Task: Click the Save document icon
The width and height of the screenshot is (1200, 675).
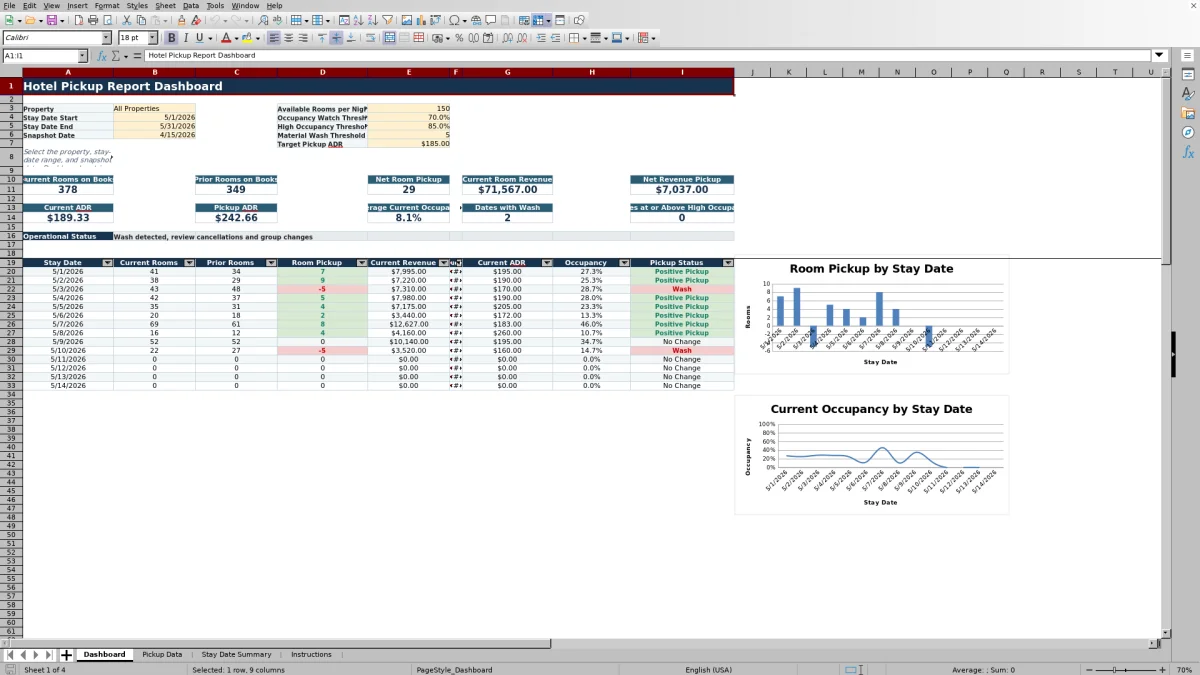Action: (x=51, y=20)
